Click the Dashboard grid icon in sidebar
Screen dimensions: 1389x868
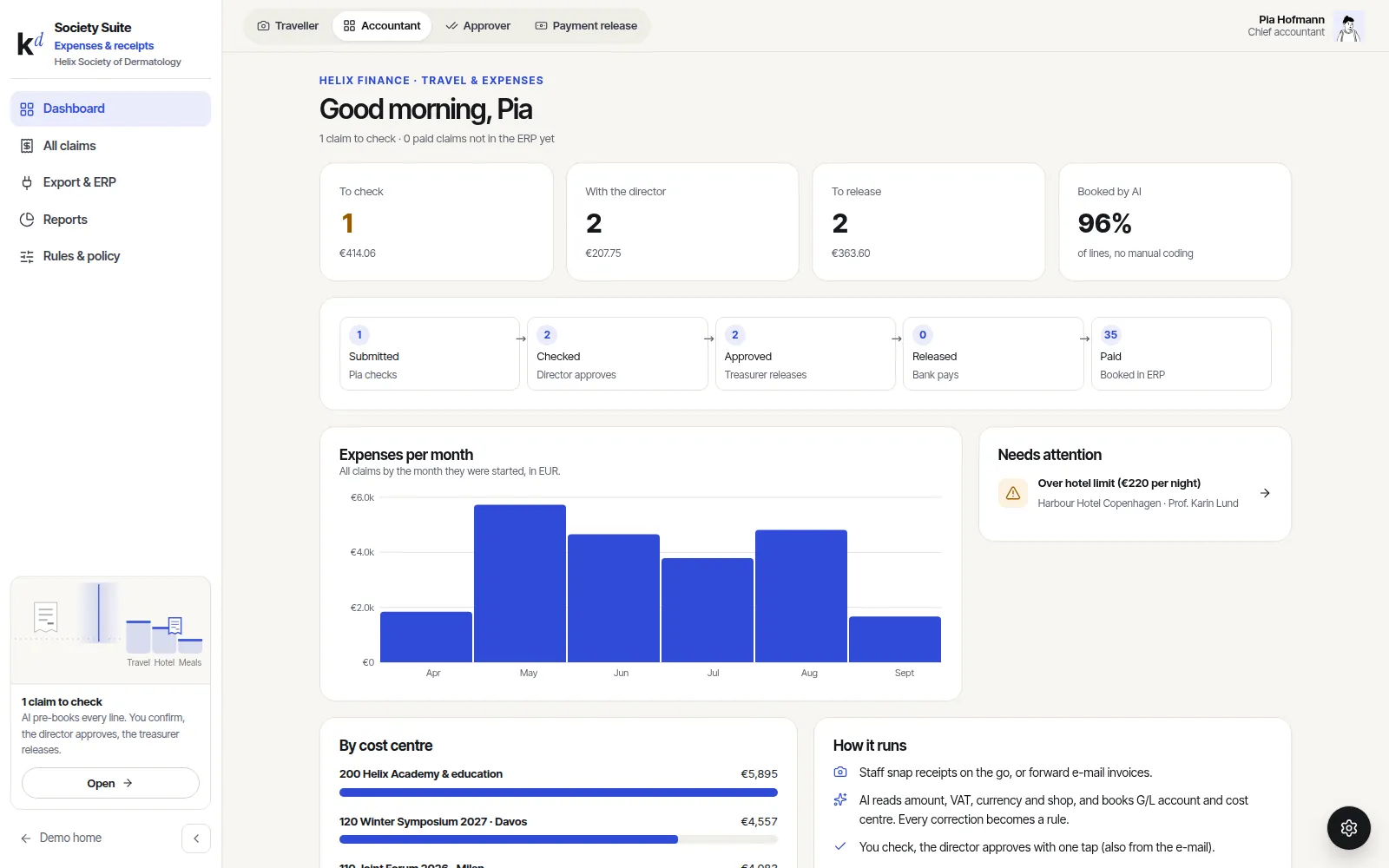27,109
